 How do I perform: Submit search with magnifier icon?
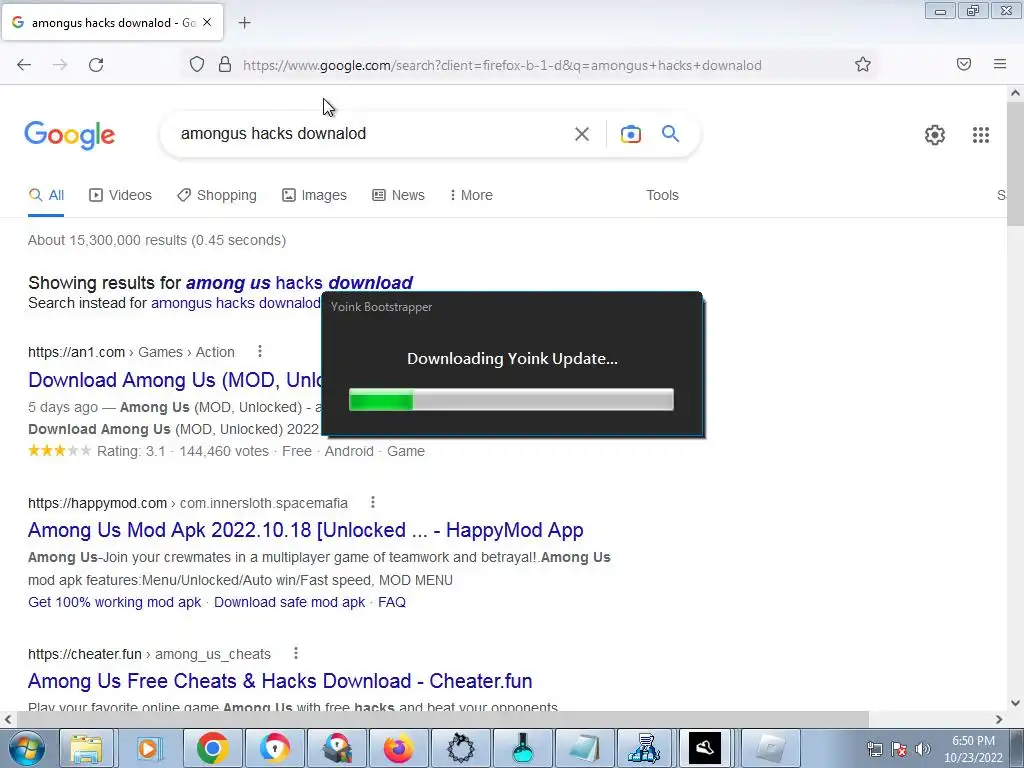pyautogui.click(x=671, y=134)
